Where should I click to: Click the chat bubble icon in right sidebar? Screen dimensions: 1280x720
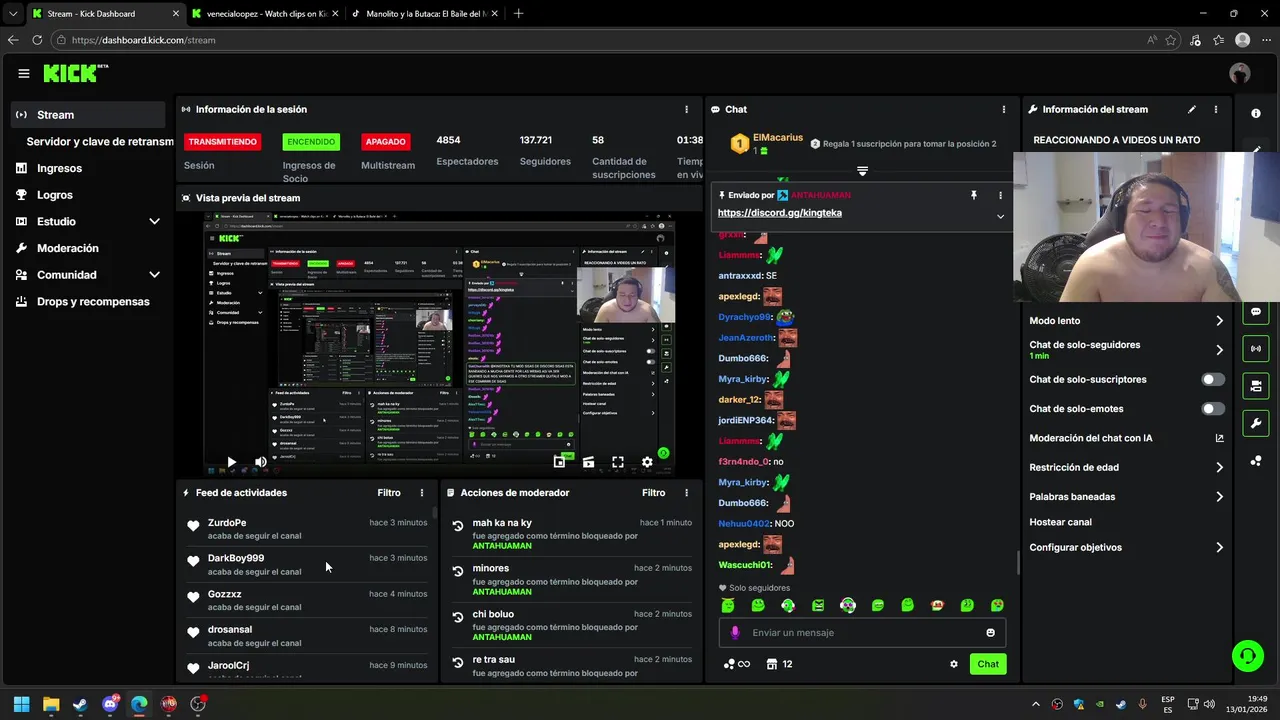click(x=1256, y=312)
